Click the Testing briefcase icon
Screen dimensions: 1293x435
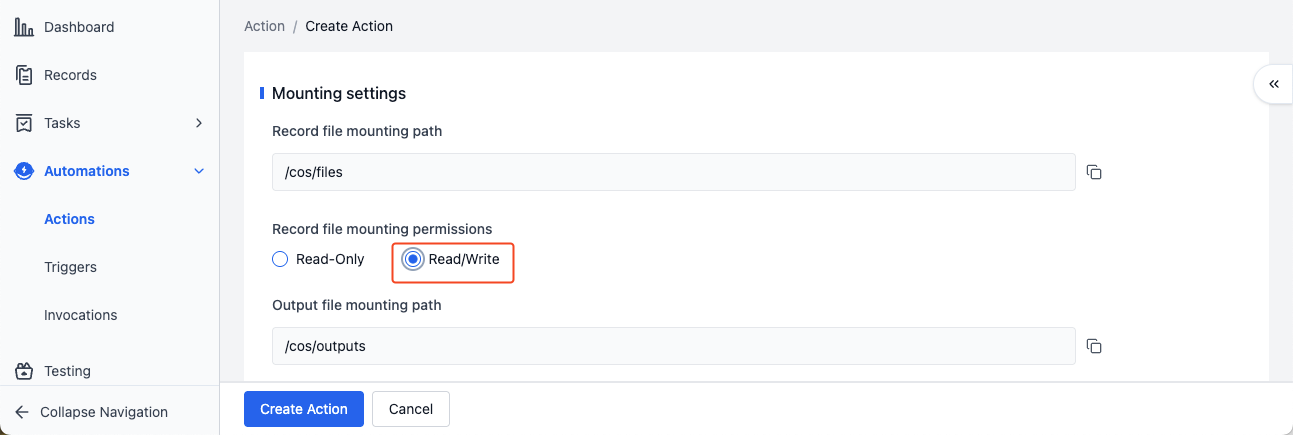[24, 371]
